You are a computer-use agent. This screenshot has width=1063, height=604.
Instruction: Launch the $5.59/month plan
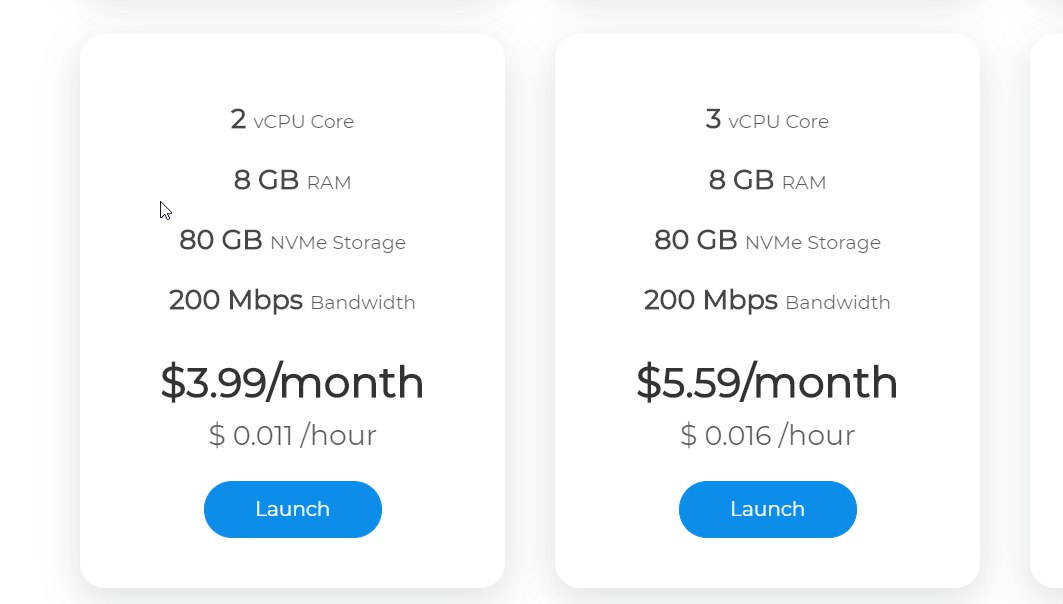767,509
